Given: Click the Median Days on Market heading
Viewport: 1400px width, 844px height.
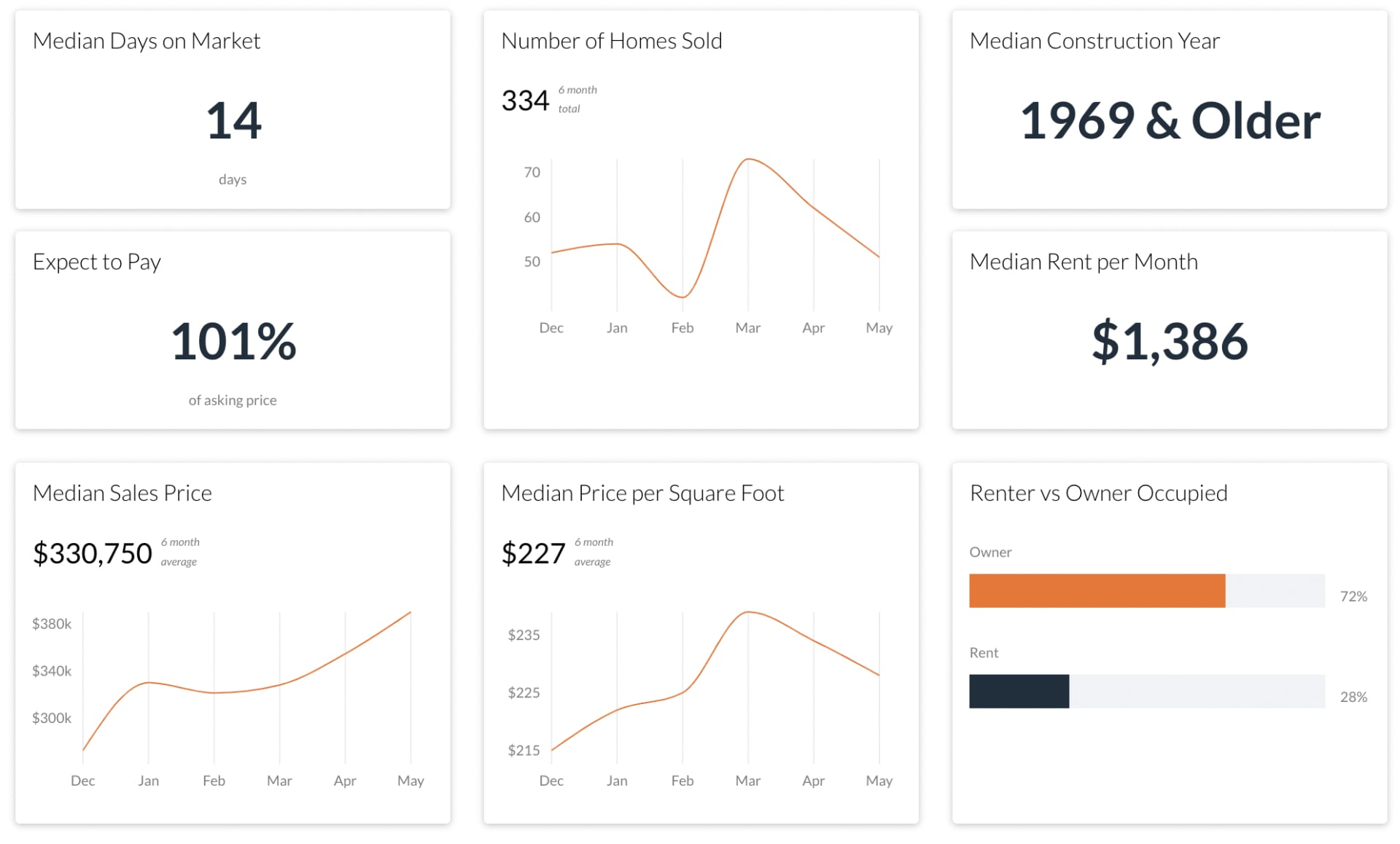Looking at the screenshot, I should point(147,41).
